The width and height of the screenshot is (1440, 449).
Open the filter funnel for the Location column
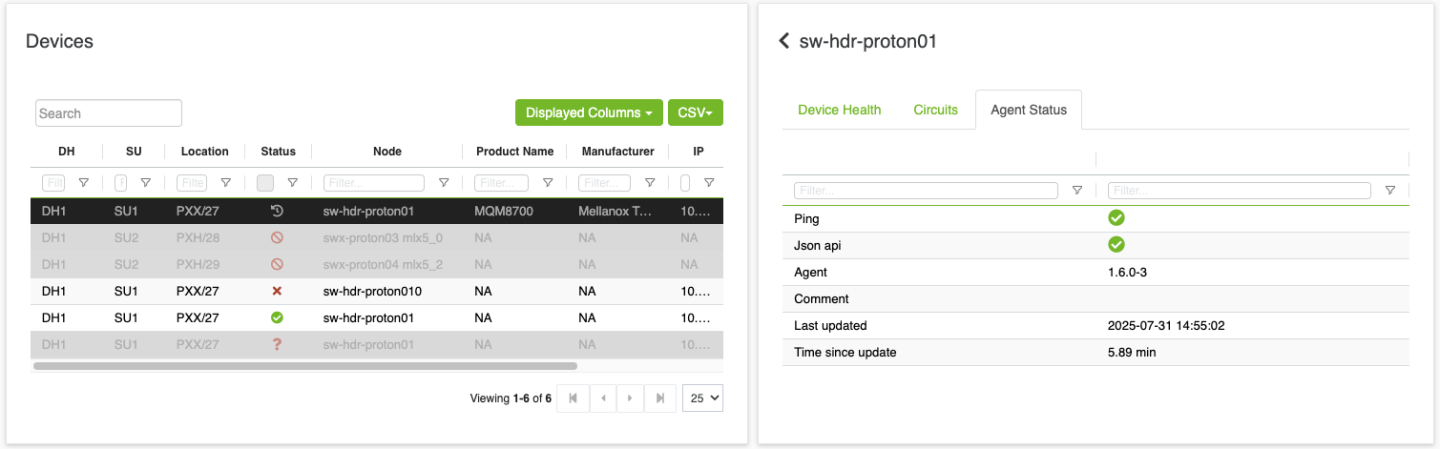226,183
